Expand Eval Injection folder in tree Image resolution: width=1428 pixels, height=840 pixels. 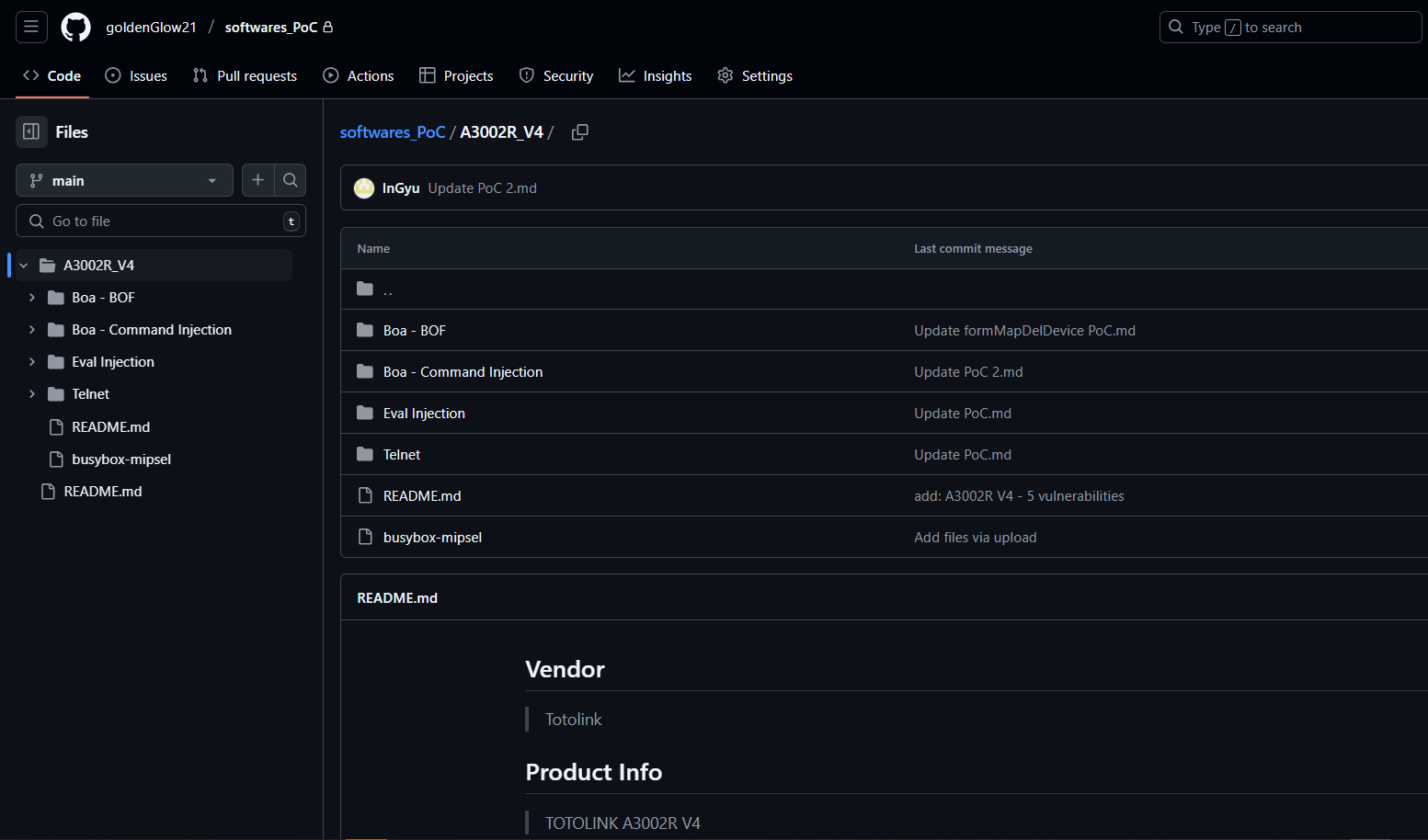click(x=32, y=362)
